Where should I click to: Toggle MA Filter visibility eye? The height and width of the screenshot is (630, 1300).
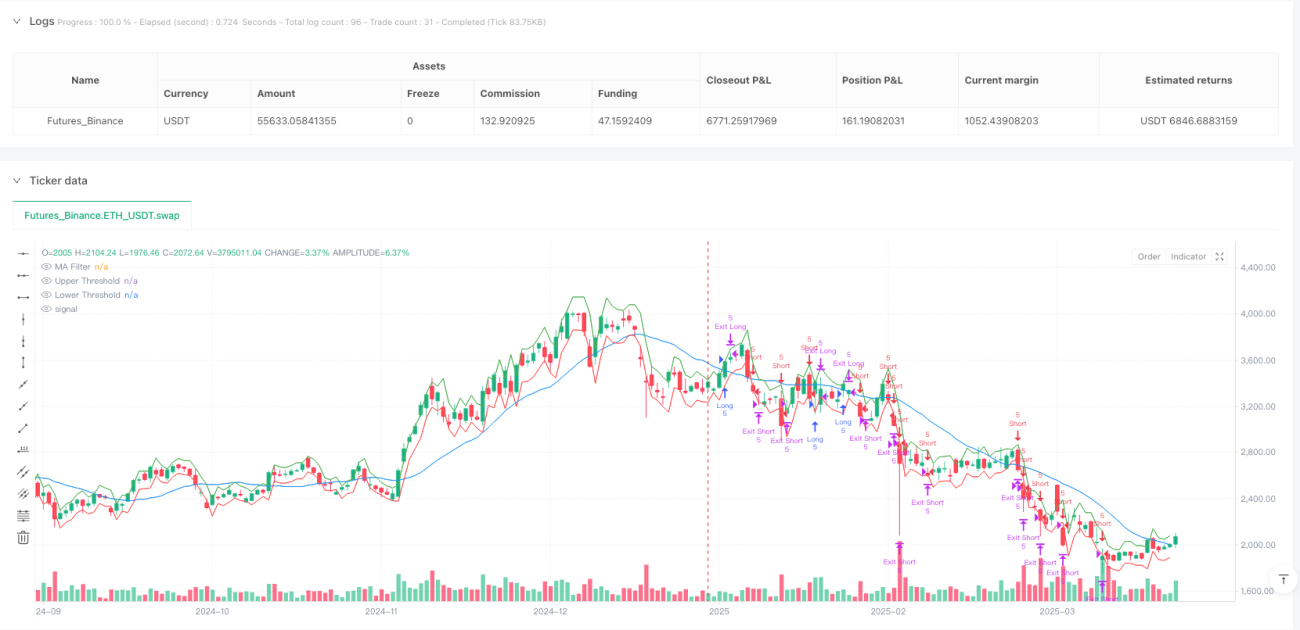pyautogui.click(x=46, y=267)
